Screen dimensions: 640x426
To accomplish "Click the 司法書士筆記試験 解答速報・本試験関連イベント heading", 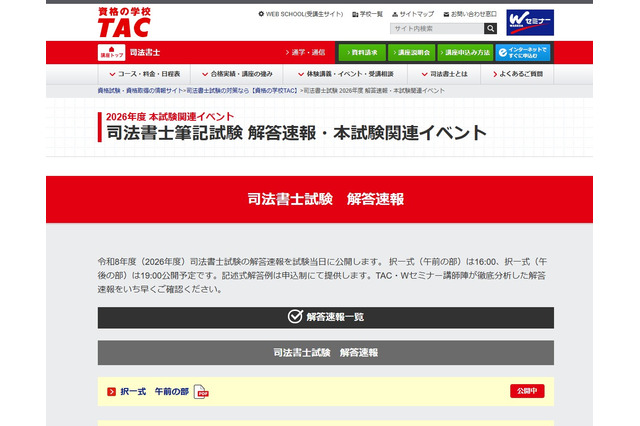I will pyautogui.click(x=296, y=133).
